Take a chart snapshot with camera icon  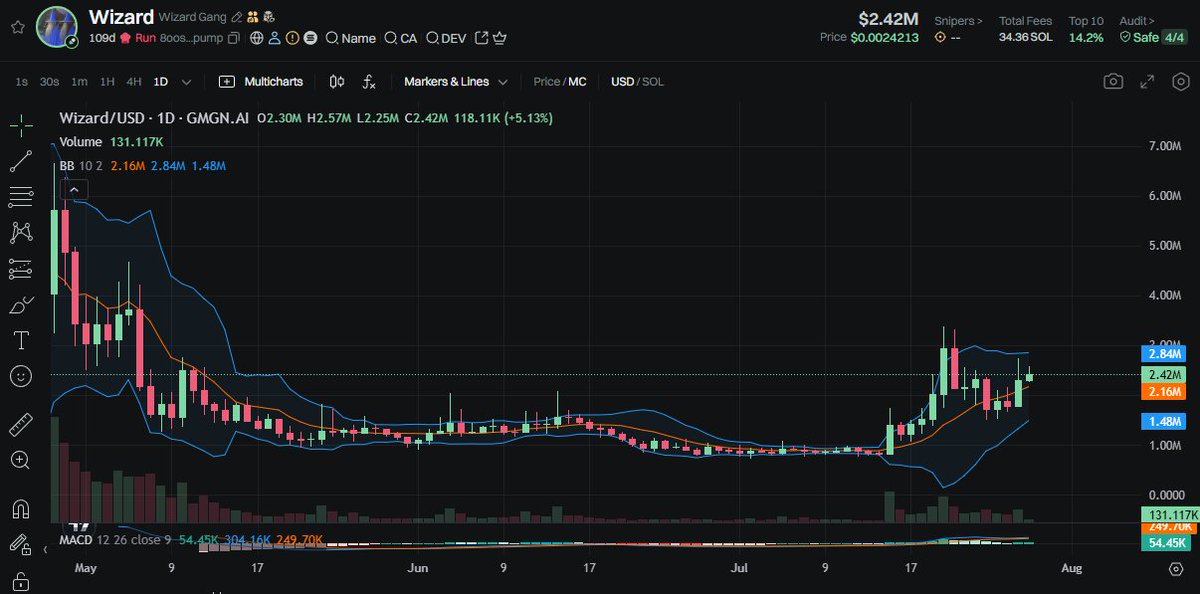pos(1113,81)
